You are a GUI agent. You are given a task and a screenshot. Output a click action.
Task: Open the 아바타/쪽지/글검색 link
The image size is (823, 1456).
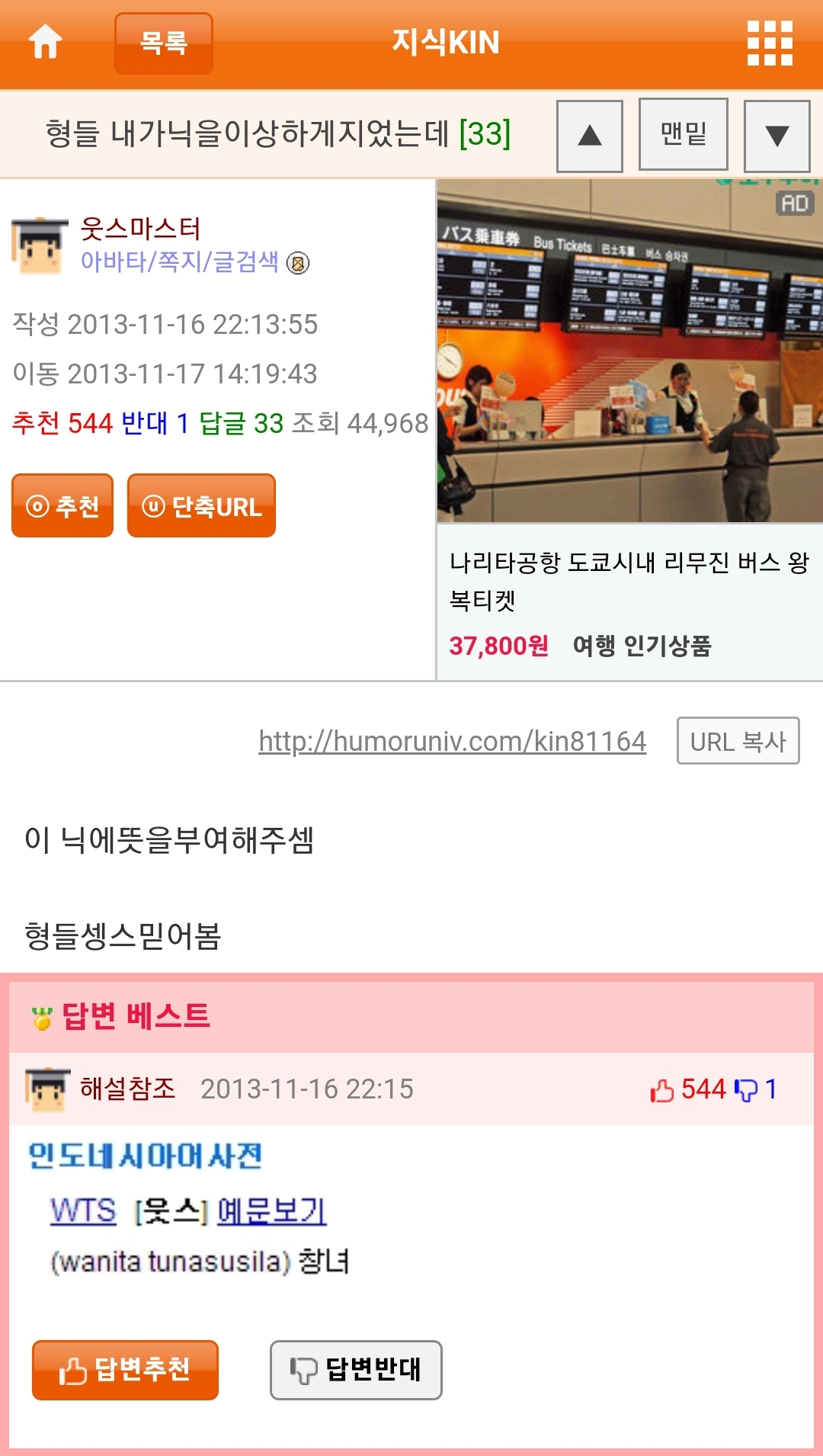click(179, 261)
